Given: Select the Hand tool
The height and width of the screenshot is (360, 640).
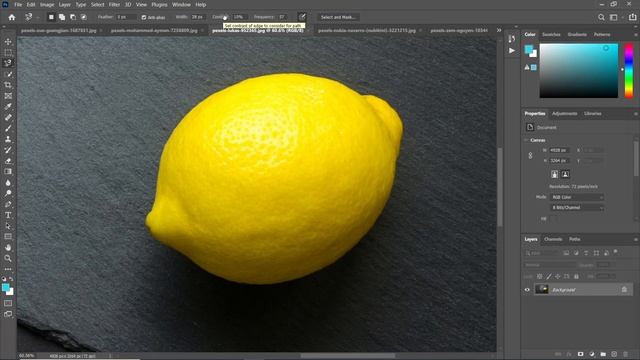Looking at the screenshot, I should pos(8,247).
